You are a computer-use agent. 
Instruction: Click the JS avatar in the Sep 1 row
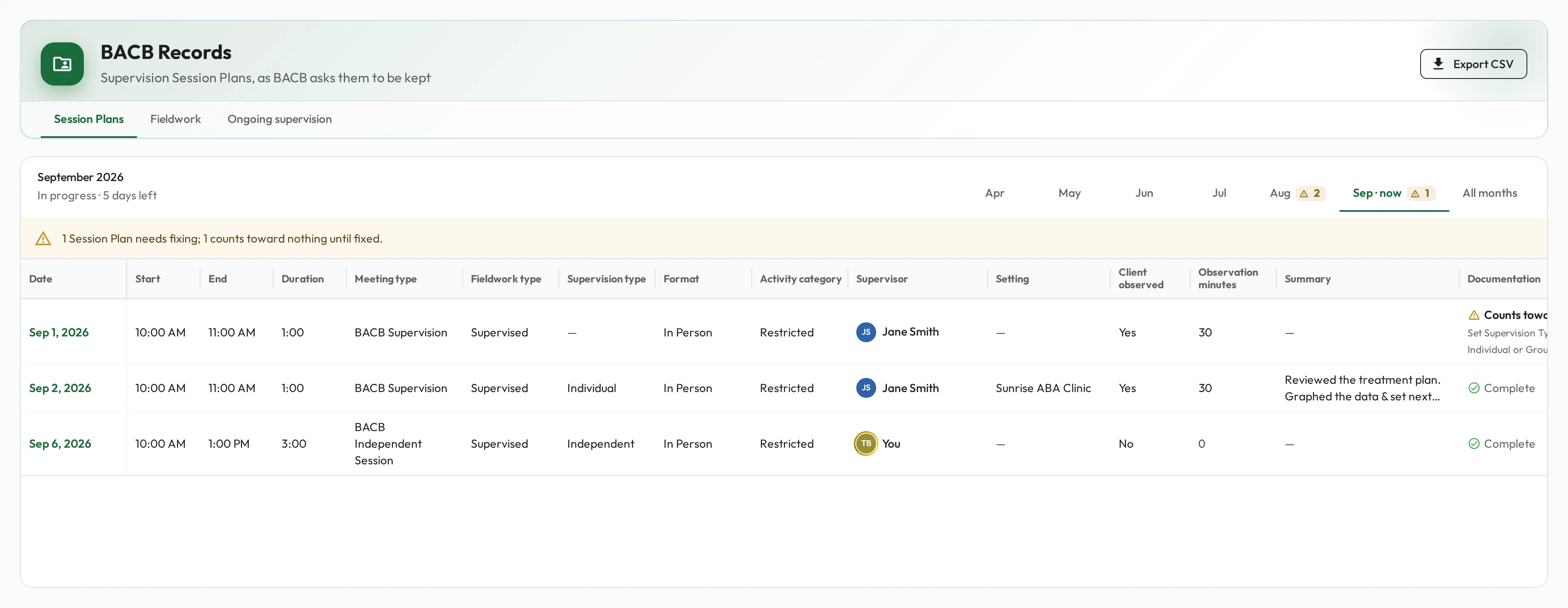pyautogui.click(x=865, y=332)
